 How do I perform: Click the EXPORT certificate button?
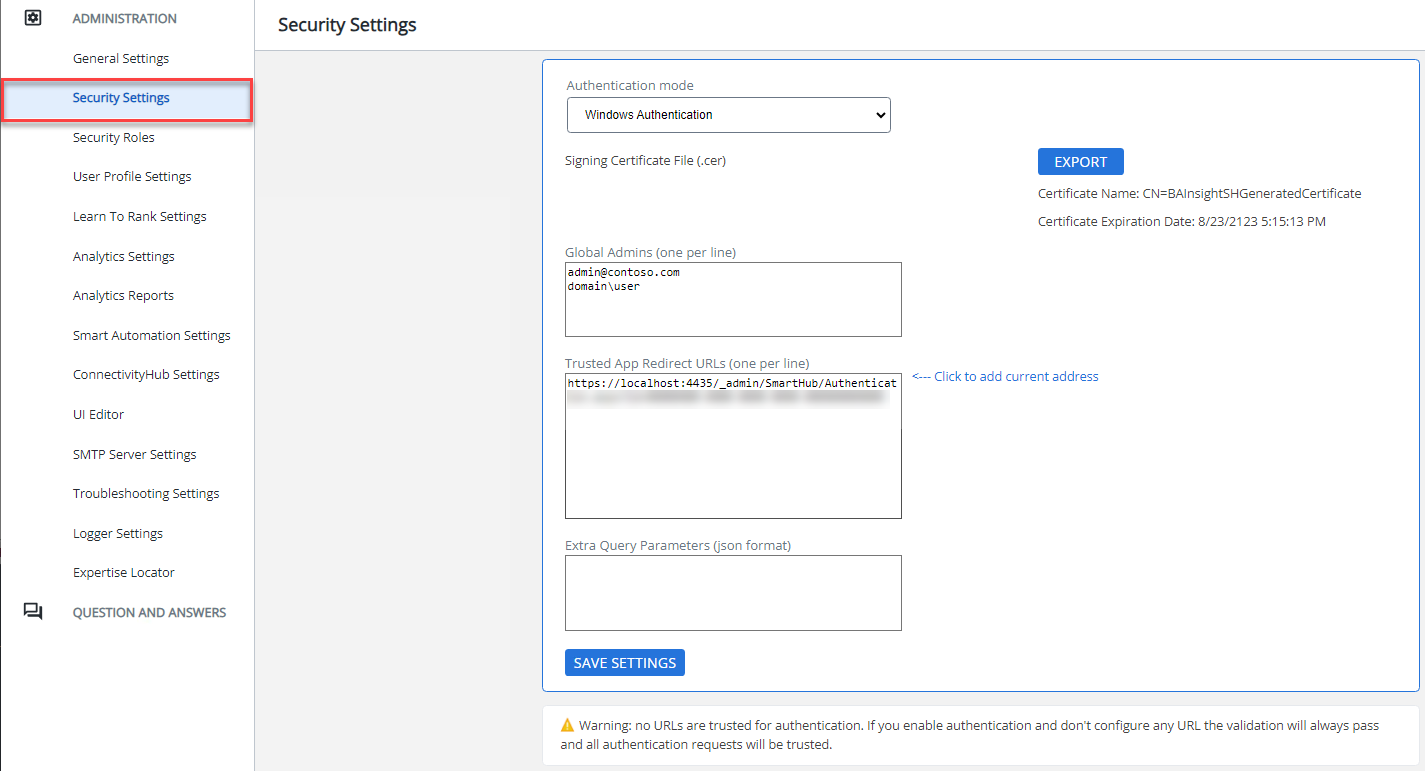1080,162
